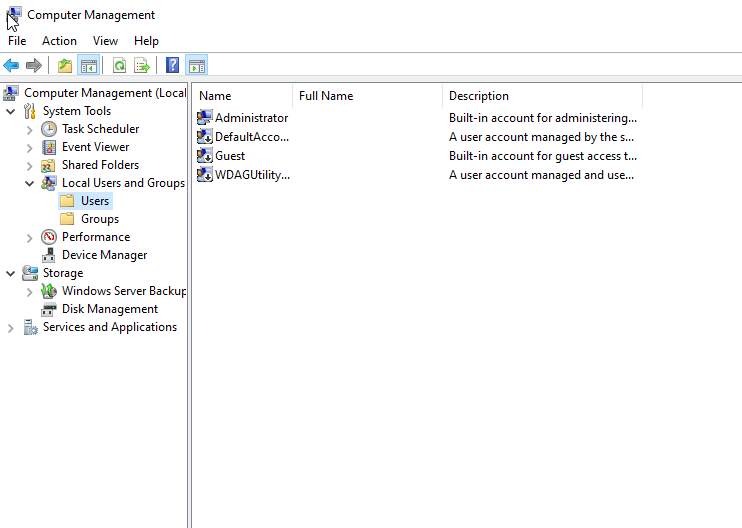Toggle Show/Hide Action Pane icon
This screenshot has width=742, height=528.
tap(197, 65)
